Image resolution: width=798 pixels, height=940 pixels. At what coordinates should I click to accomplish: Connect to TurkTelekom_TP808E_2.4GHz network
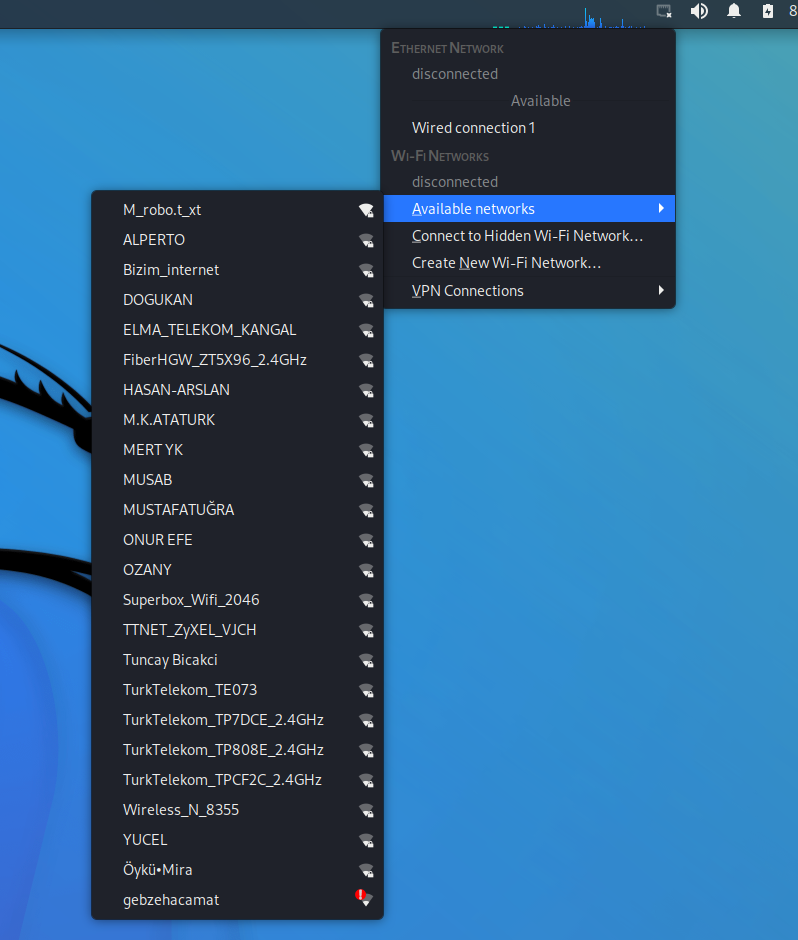pos(237,749)
